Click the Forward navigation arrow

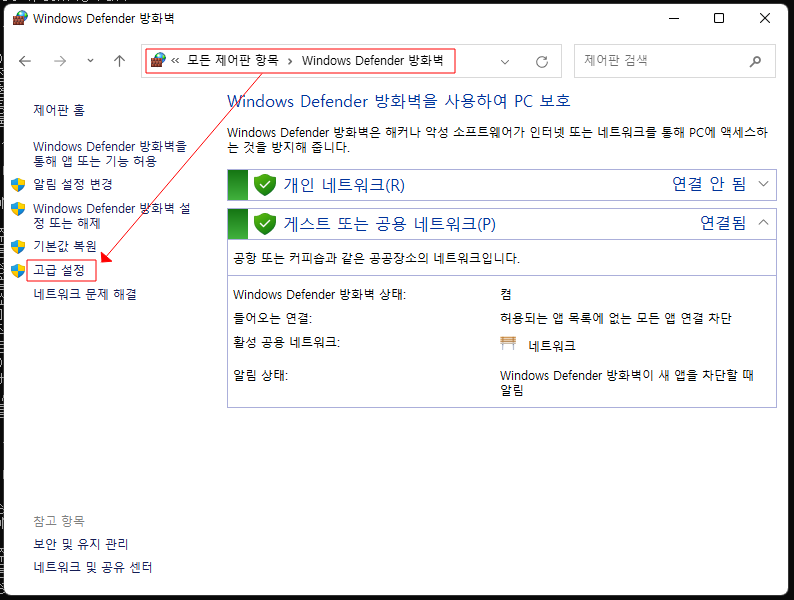[60, 61]
